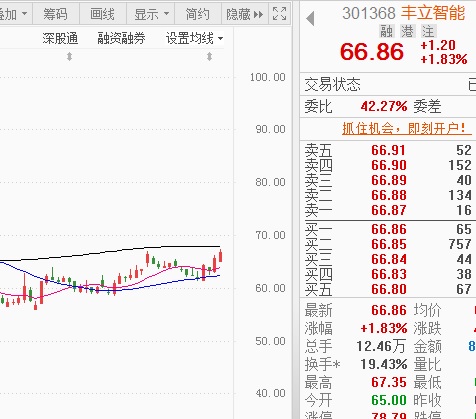Click the 卖一 price 66.87
This screenshot has width=476, height=419.
(x=389, y=210)
